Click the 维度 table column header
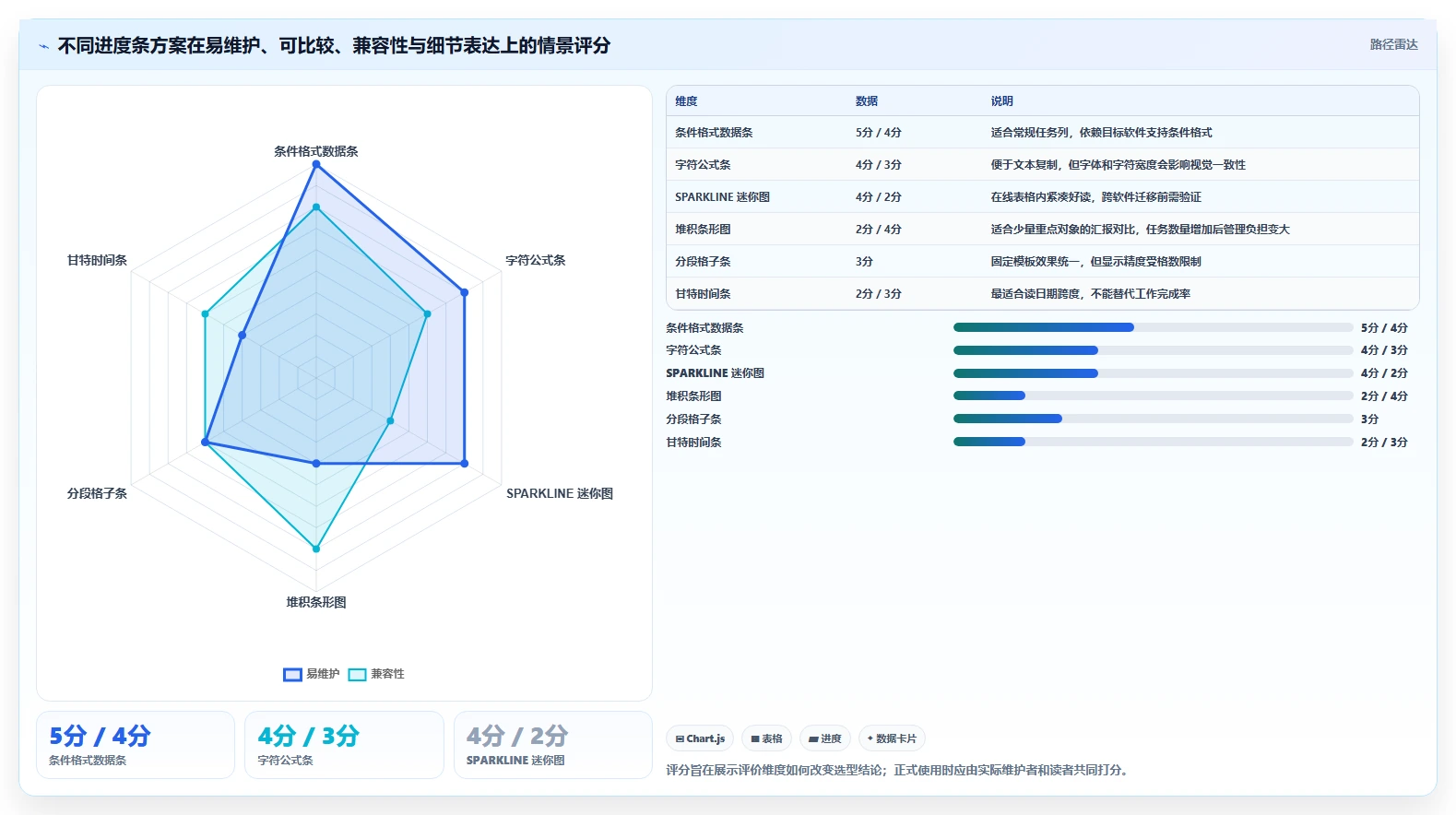Image resolution: width=1456 pixels, height=815 pixels. [x=686, y=101]
